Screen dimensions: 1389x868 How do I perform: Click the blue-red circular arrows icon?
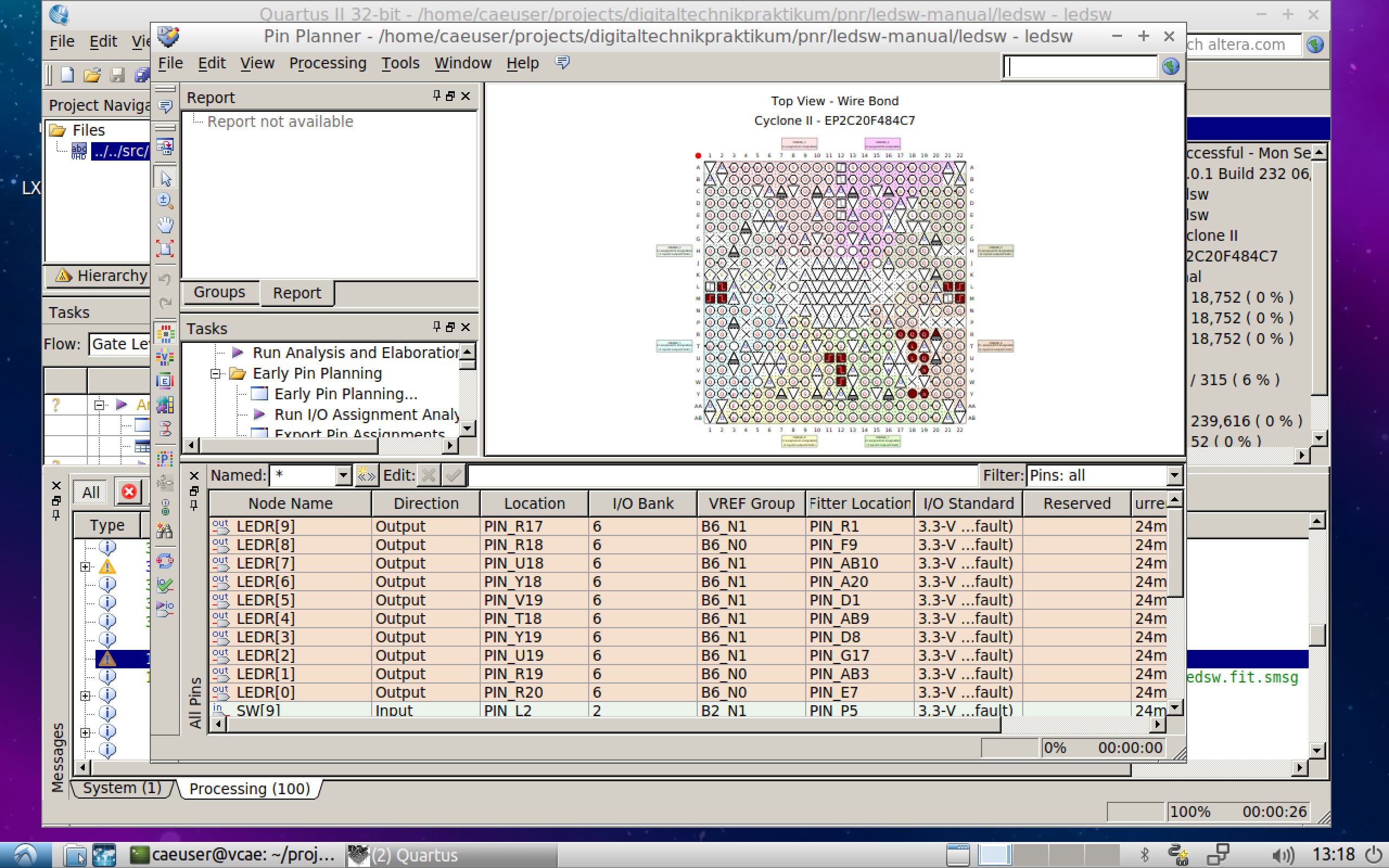pyautogui.click(x=165, y=561)
